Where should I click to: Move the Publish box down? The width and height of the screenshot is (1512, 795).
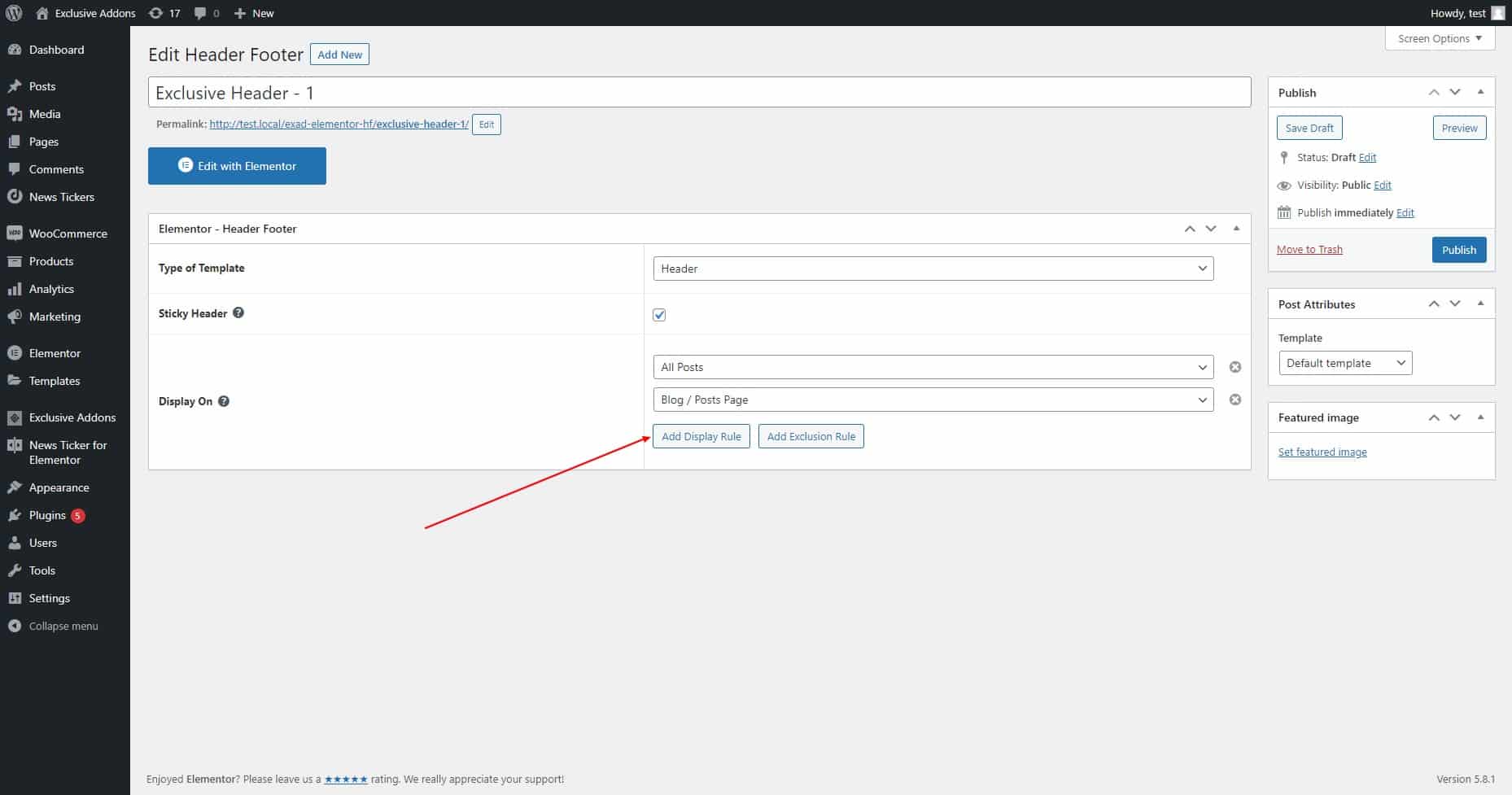point(1455,92)
